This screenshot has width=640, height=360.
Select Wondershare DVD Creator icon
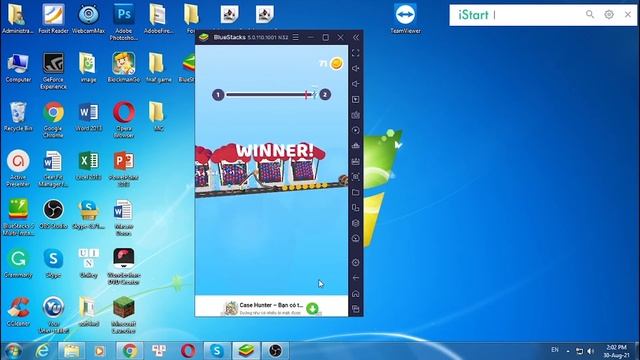[x=124, y=267]
